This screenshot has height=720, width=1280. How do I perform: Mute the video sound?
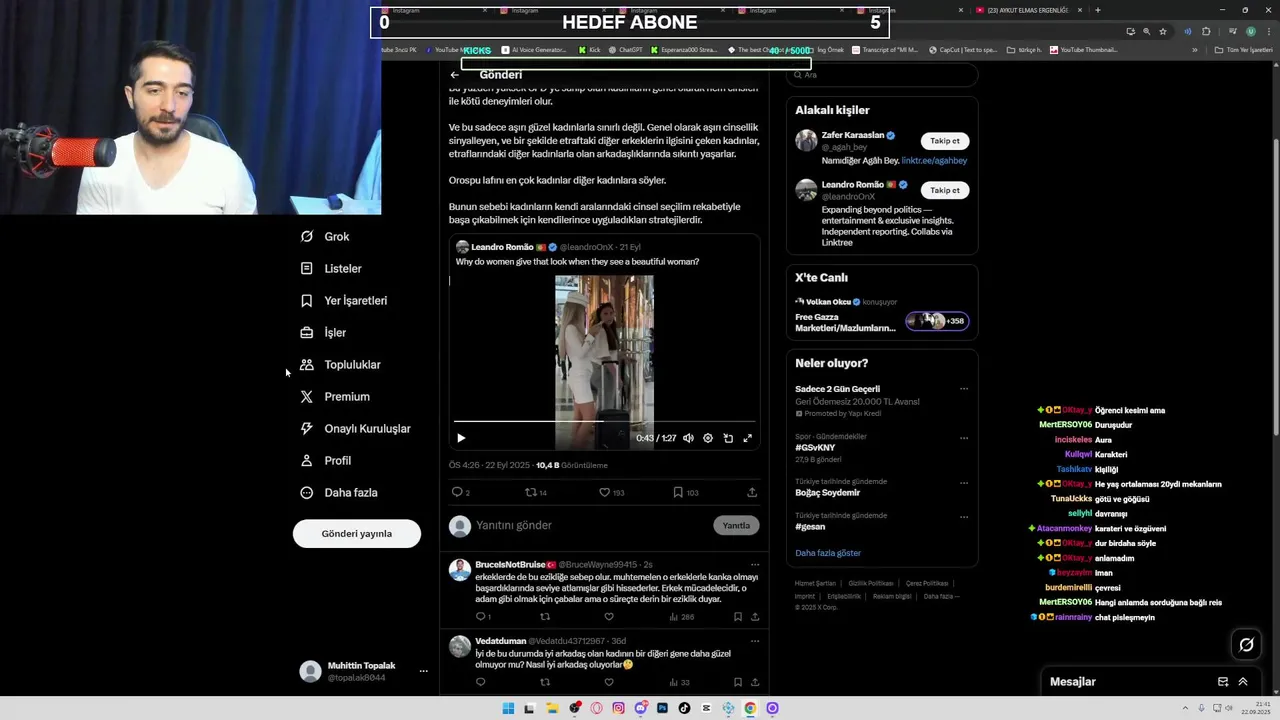(x=688, y=438)
